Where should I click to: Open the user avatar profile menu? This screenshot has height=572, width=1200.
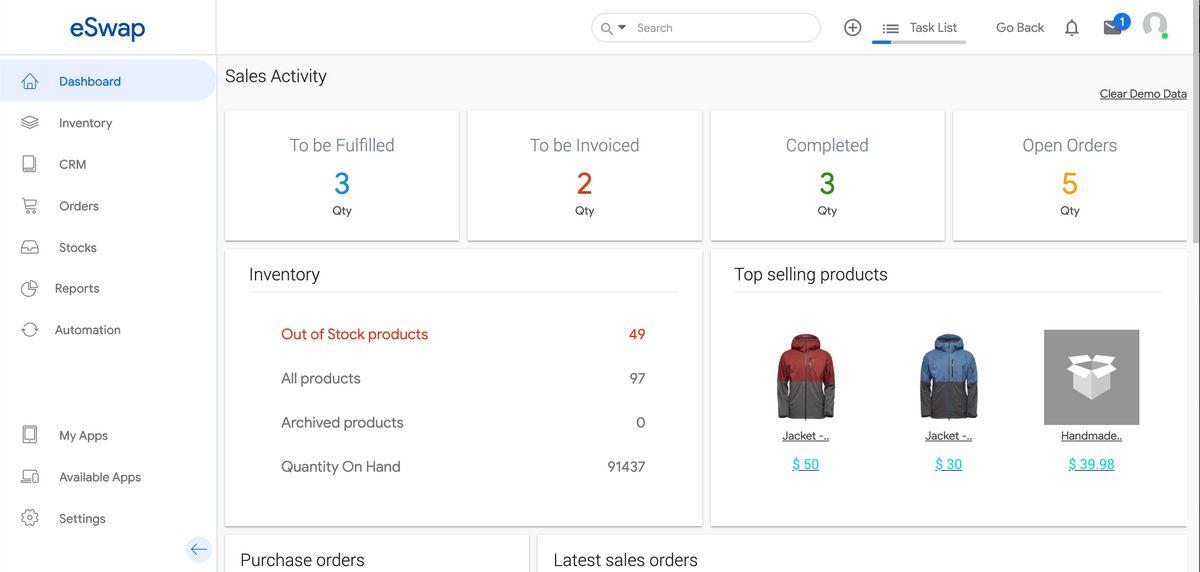(1155, 26)
